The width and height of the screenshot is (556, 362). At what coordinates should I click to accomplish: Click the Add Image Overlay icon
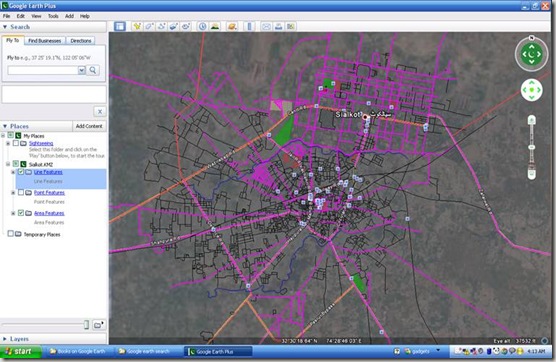coord(173,27)
